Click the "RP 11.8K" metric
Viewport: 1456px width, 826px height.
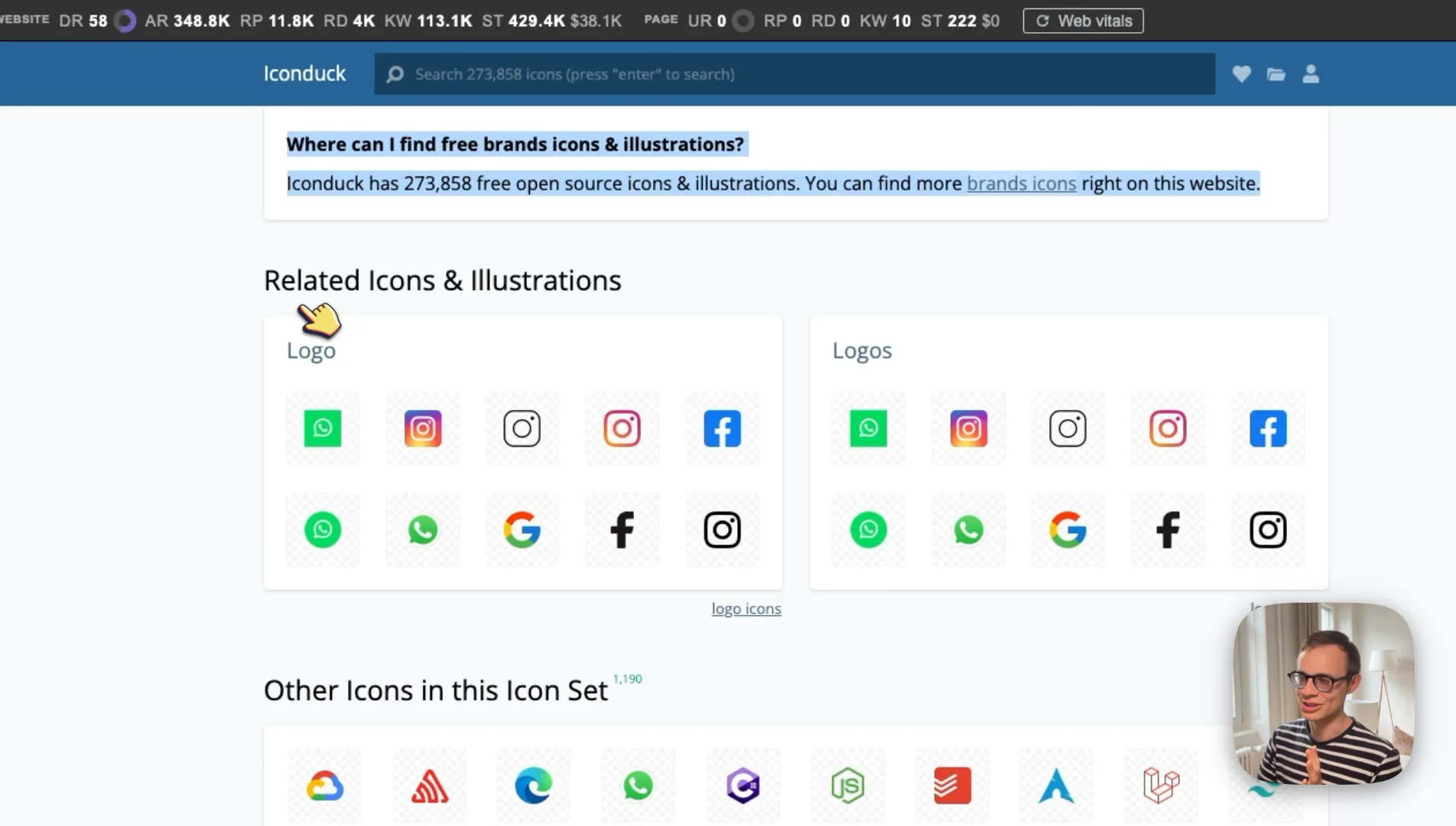[277, 21]
